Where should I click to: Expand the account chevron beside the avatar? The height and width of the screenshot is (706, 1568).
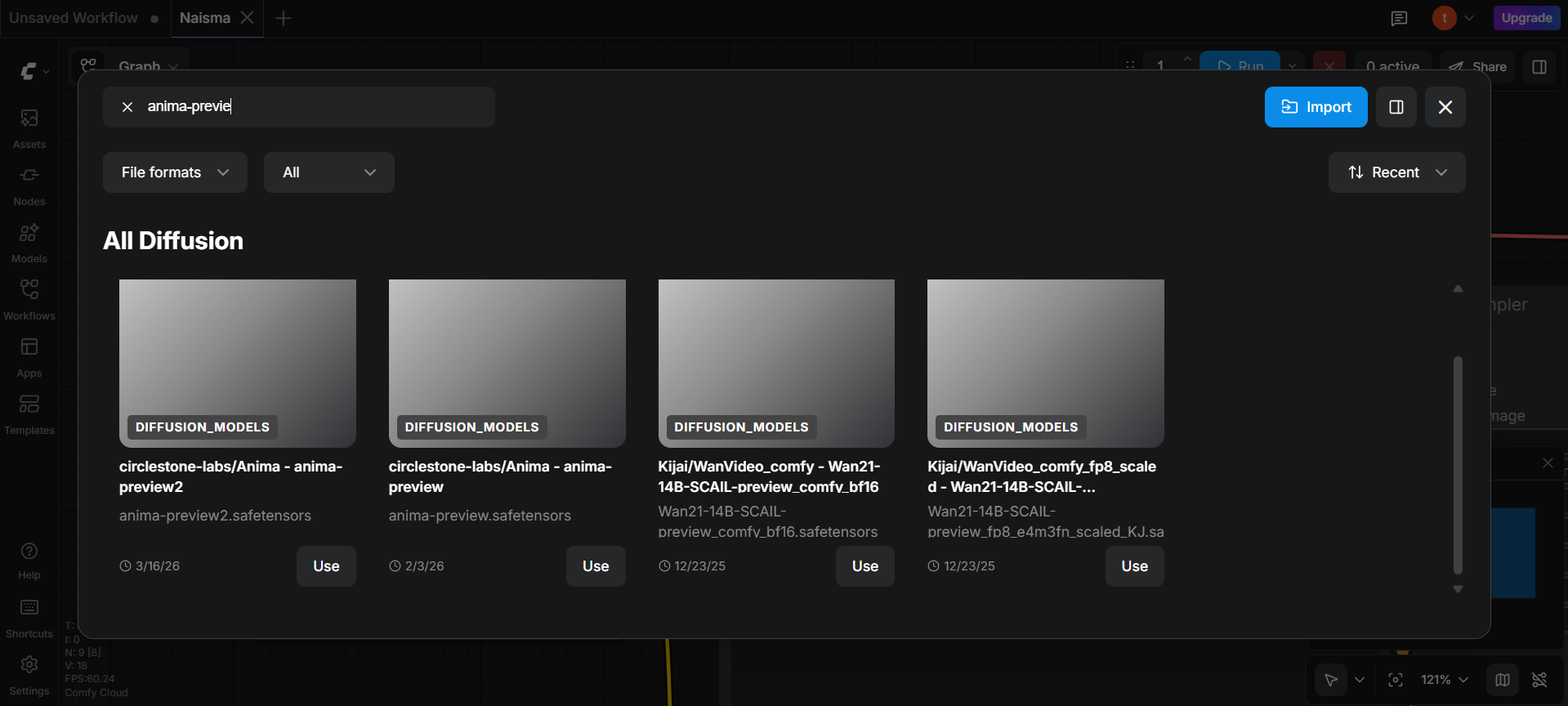point(1469,18)
